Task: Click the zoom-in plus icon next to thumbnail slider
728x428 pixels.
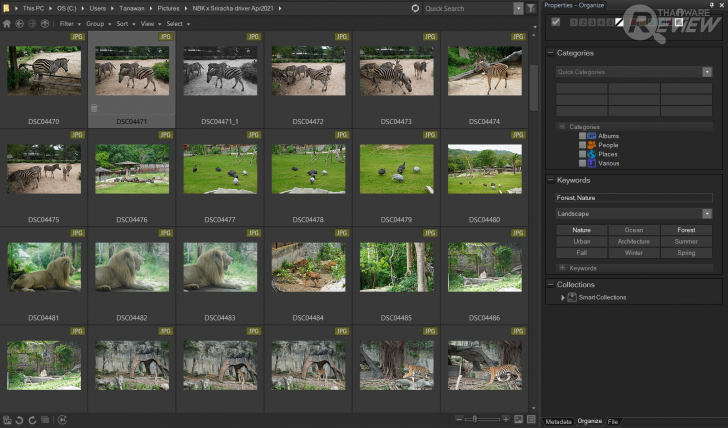Action: pyautogui.click(x=505, y=419)
